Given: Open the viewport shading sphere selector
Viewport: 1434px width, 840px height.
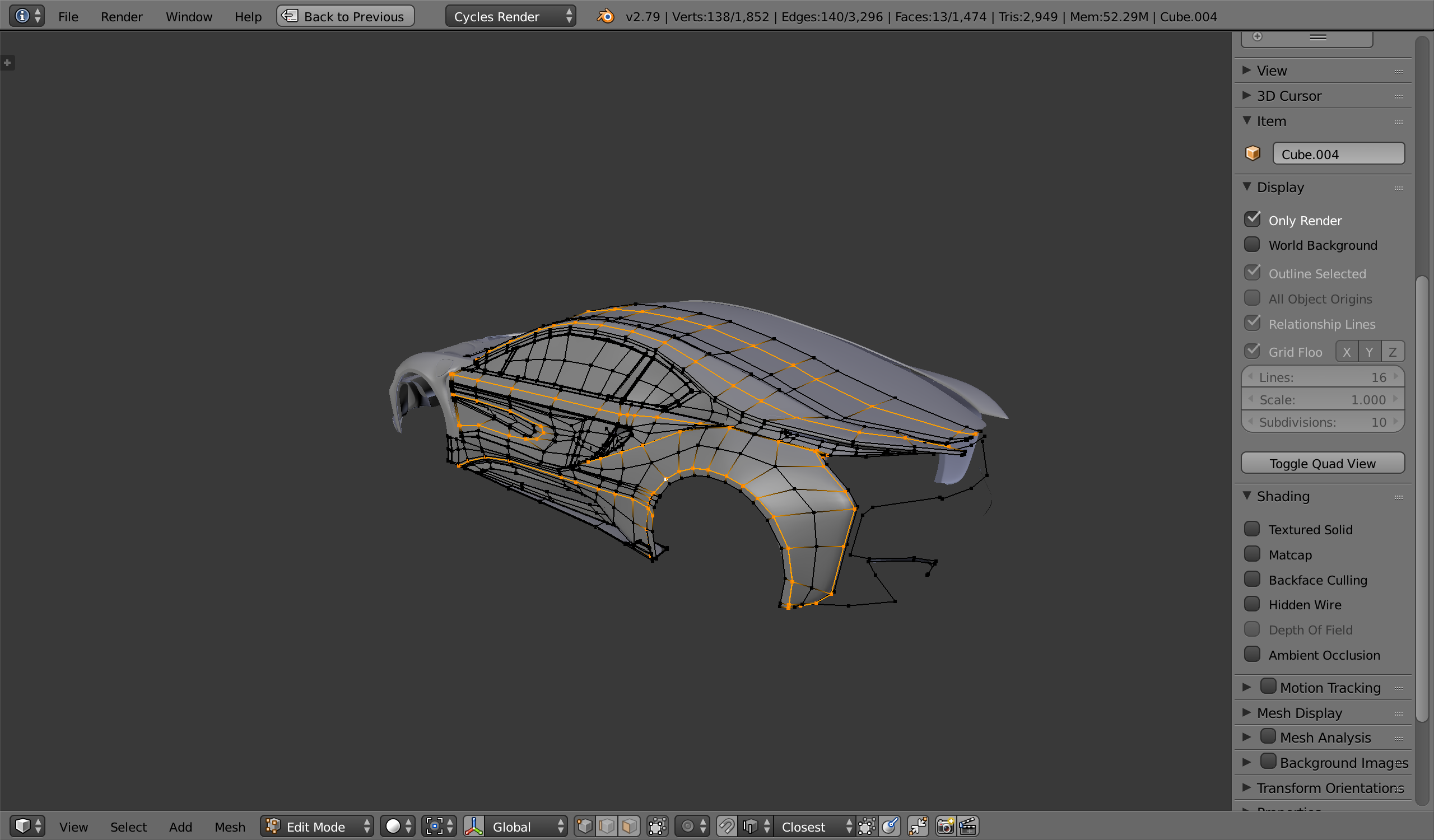Looking at the screenshot, I should [x=398, y=826].
